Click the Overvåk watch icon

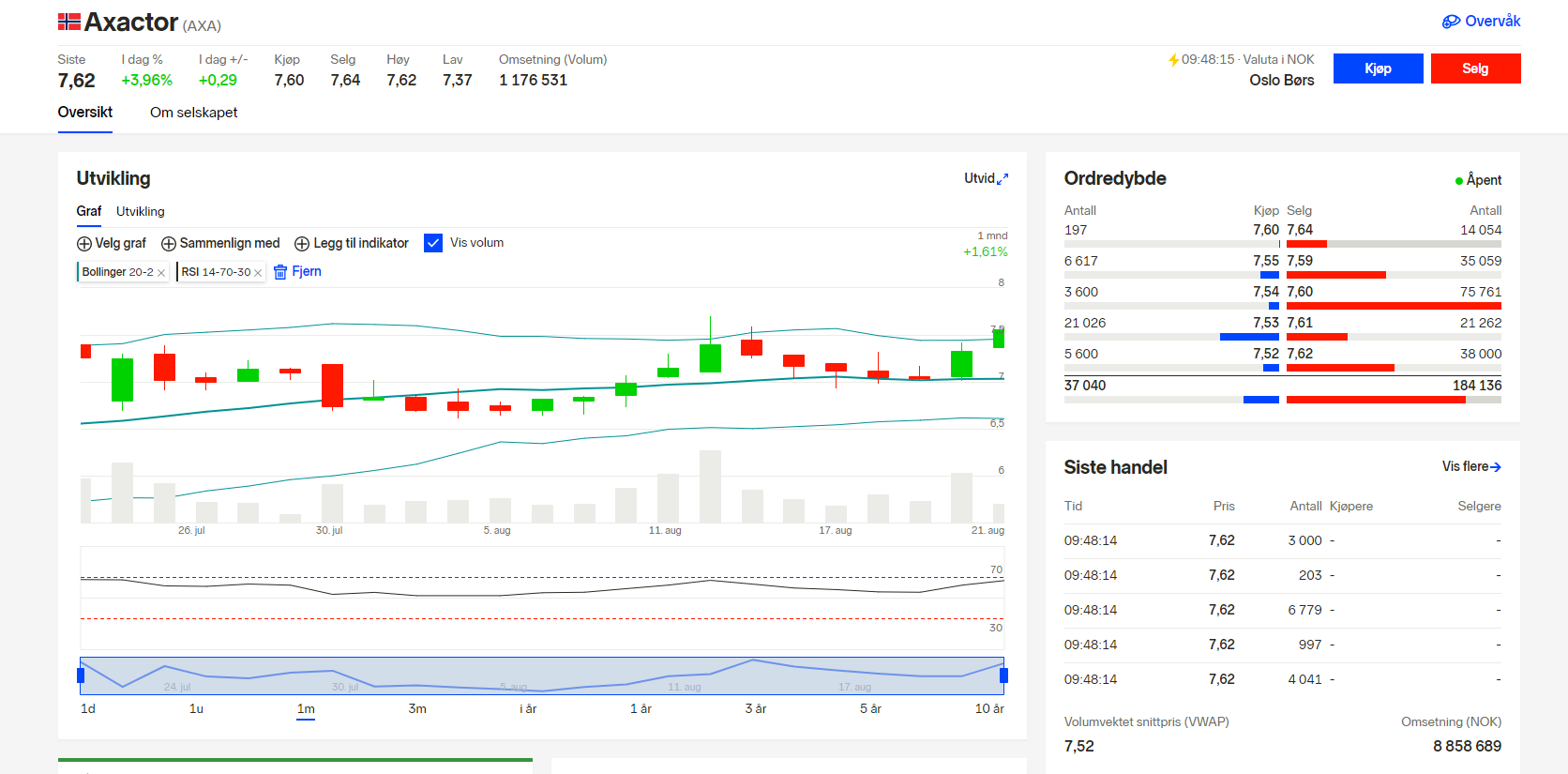pyautogui.click(x=1451, y=22)
